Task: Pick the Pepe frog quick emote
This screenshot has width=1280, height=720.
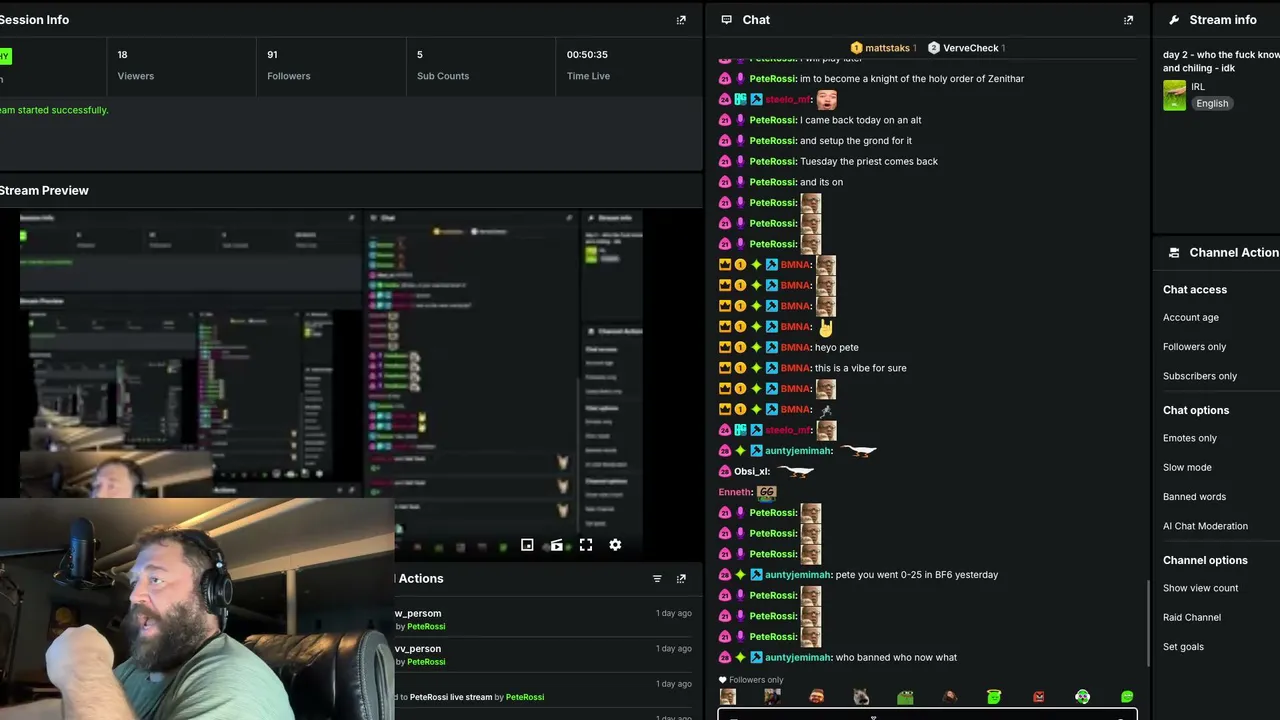Action: tap(905, 697)
